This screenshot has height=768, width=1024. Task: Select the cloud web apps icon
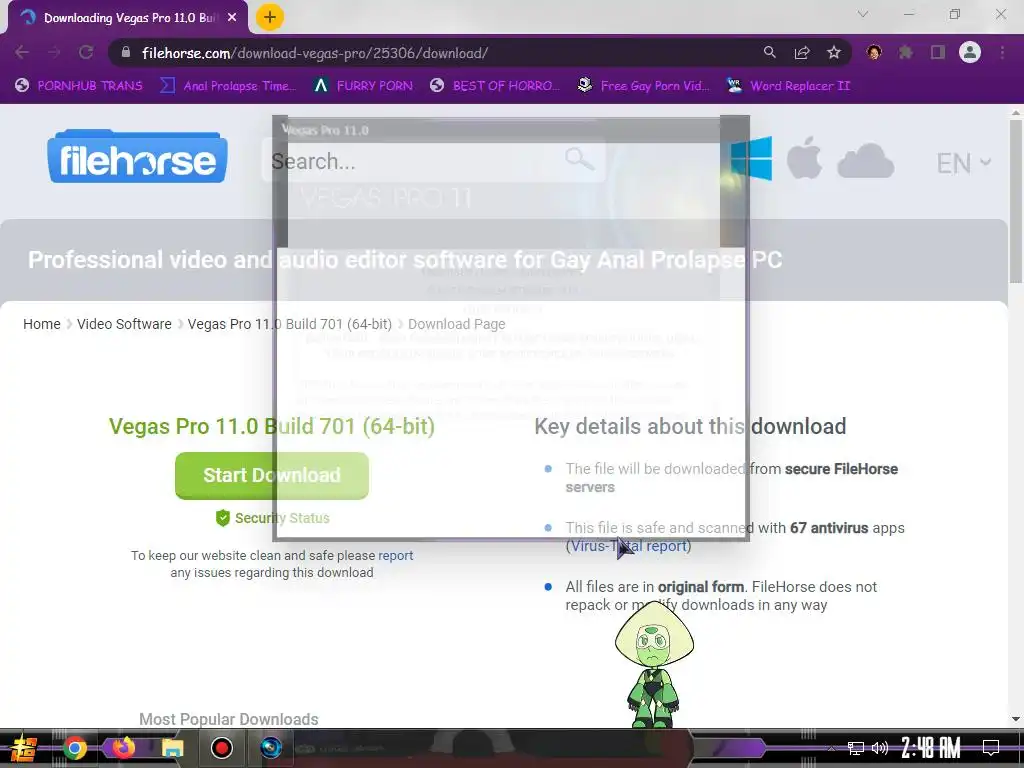[865, 160]
